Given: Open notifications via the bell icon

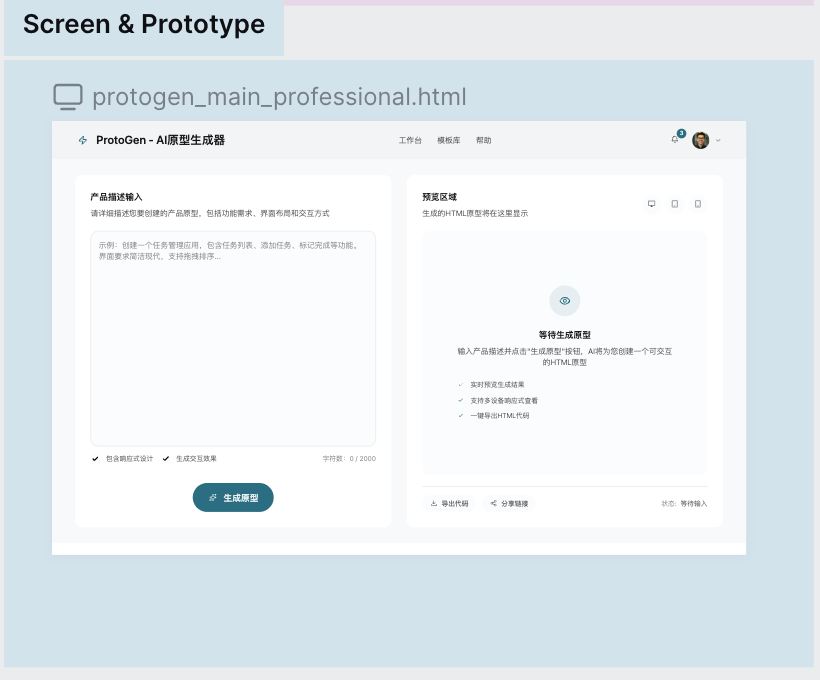Looking at the screenshot, I should (675, 140).
